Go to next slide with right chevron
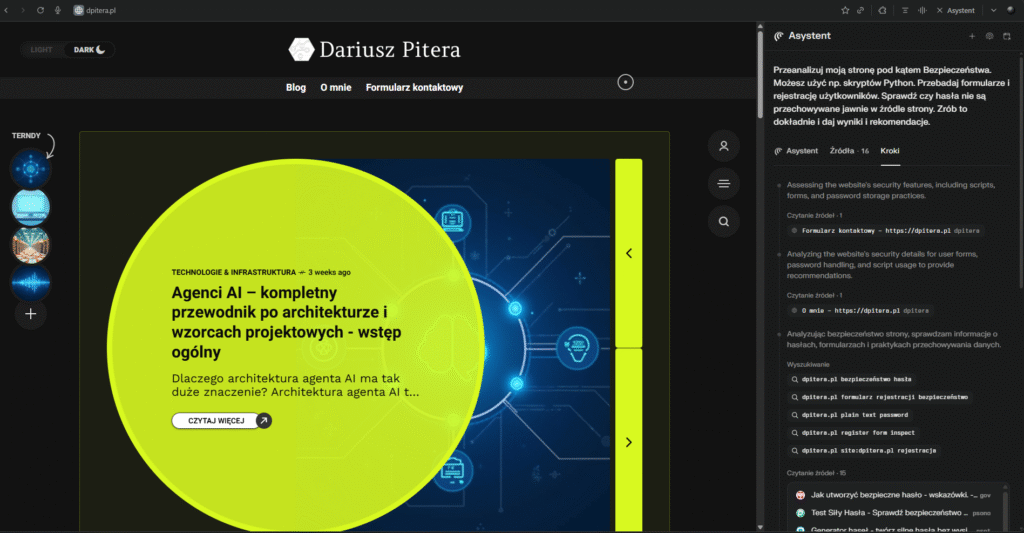1024x533 pixels. click(x=628, y=442)
